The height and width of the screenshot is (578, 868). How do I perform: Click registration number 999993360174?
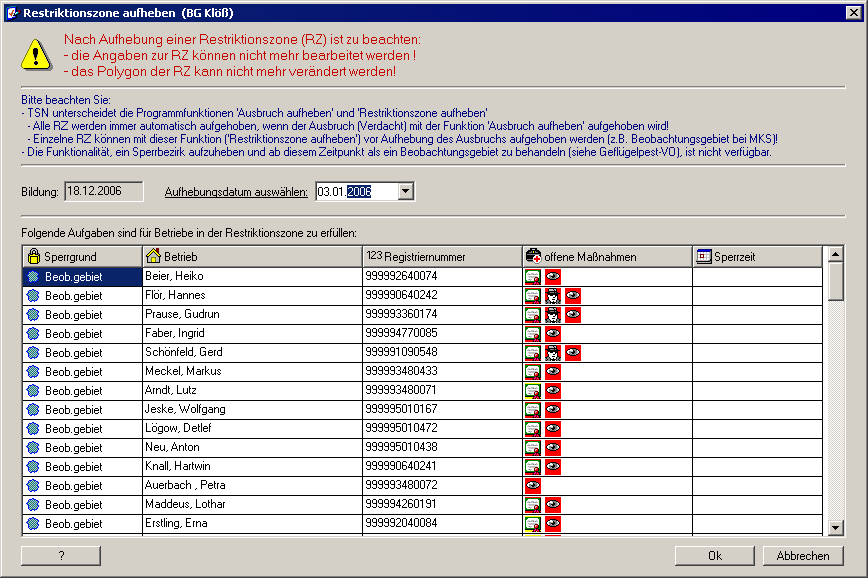point(401,314)
